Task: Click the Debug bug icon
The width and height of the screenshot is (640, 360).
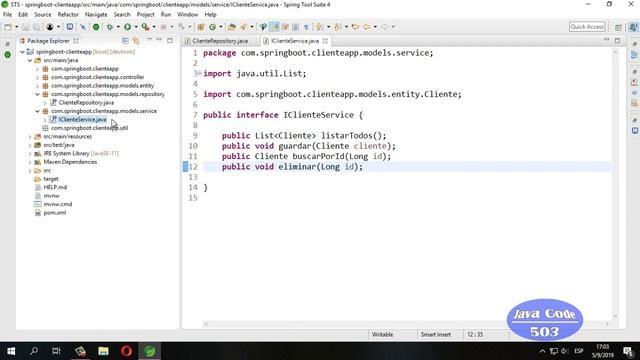Action: (109, 27)
